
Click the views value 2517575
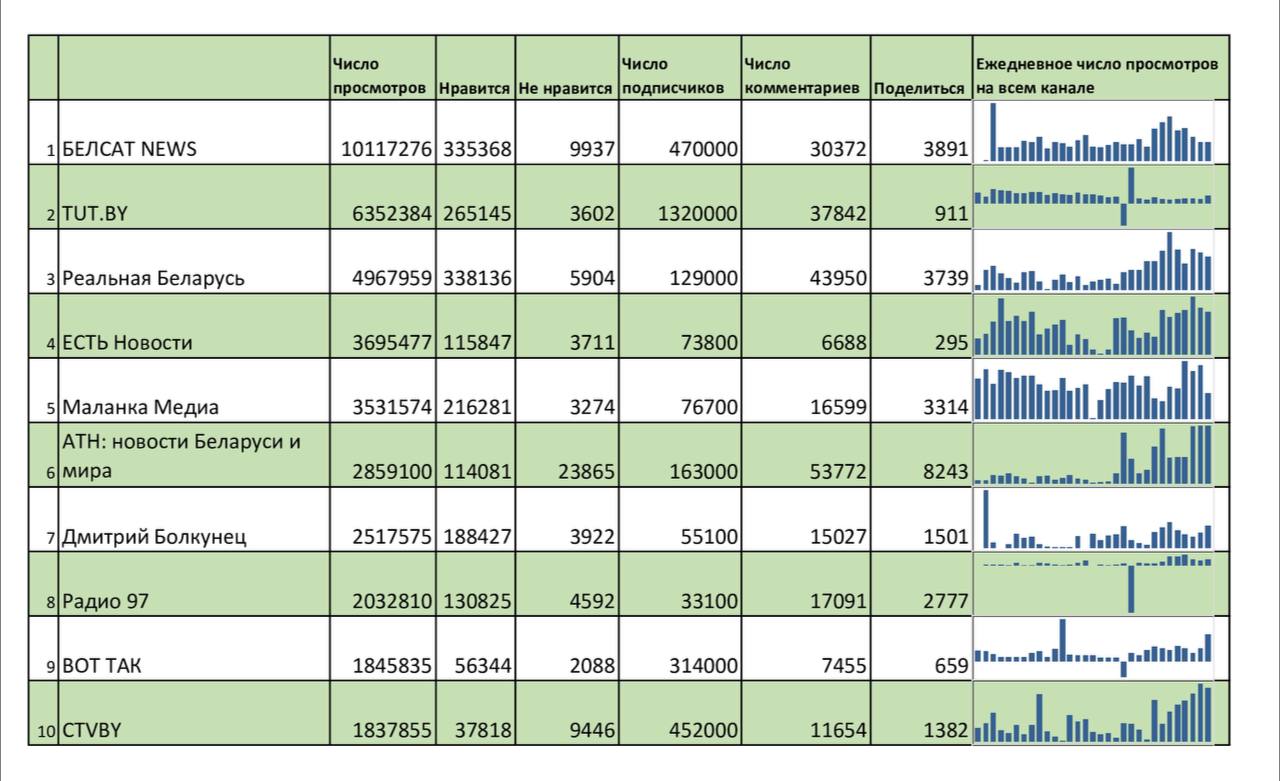coord(391,537)
